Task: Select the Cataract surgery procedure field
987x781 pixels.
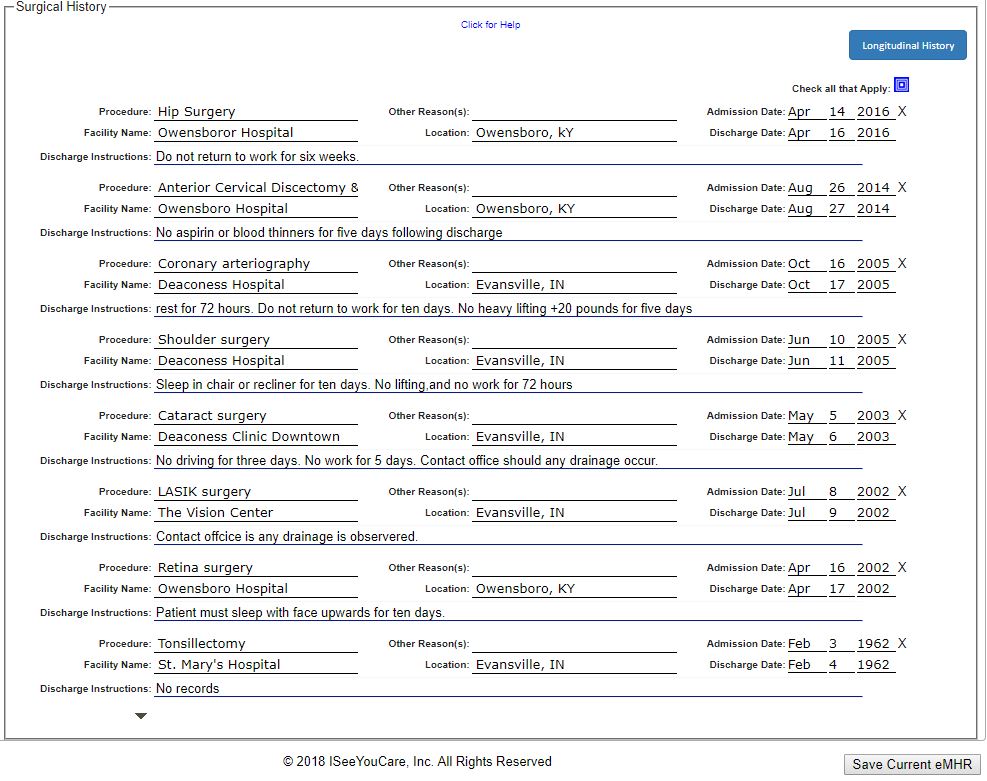Action: pos(256,415)
